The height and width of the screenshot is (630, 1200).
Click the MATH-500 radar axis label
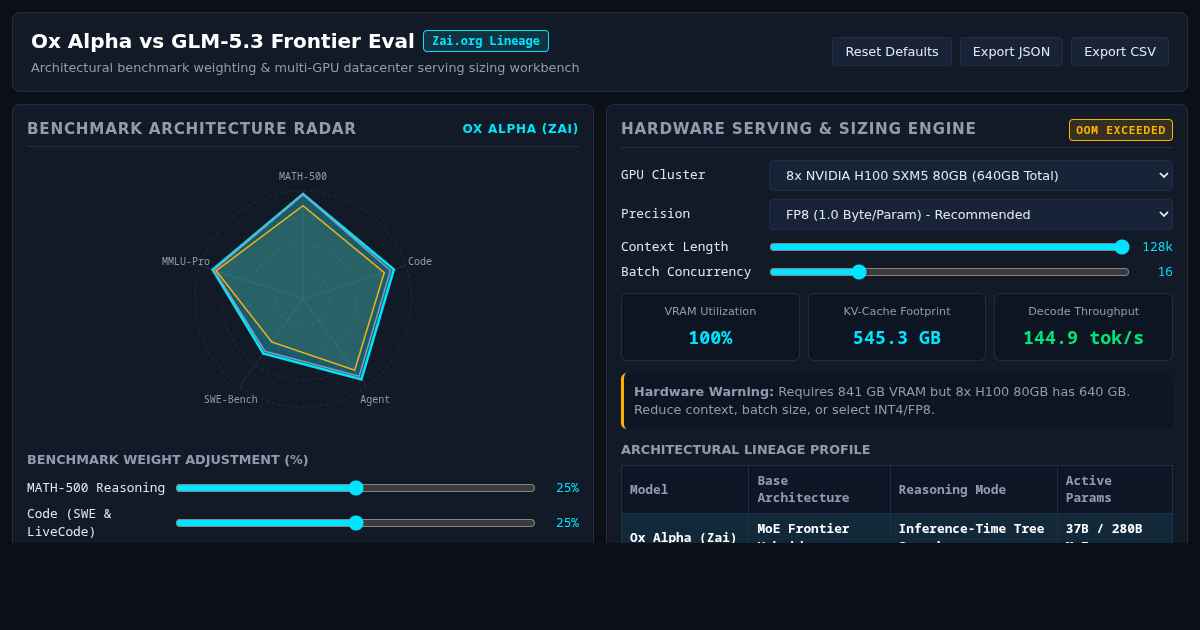point(303,177)
